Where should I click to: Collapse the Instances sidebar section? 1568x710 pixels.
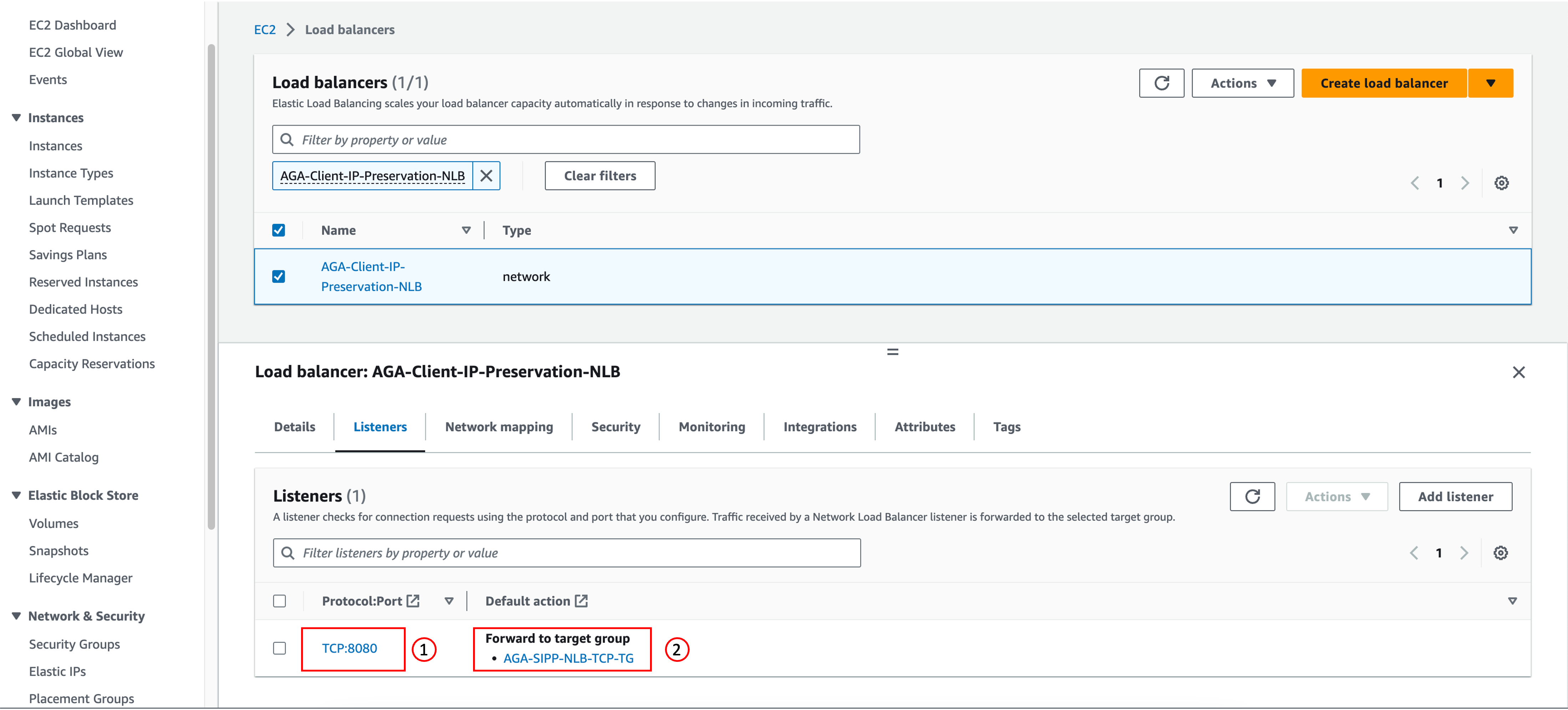pyautogui.click(x=16, y=117)
